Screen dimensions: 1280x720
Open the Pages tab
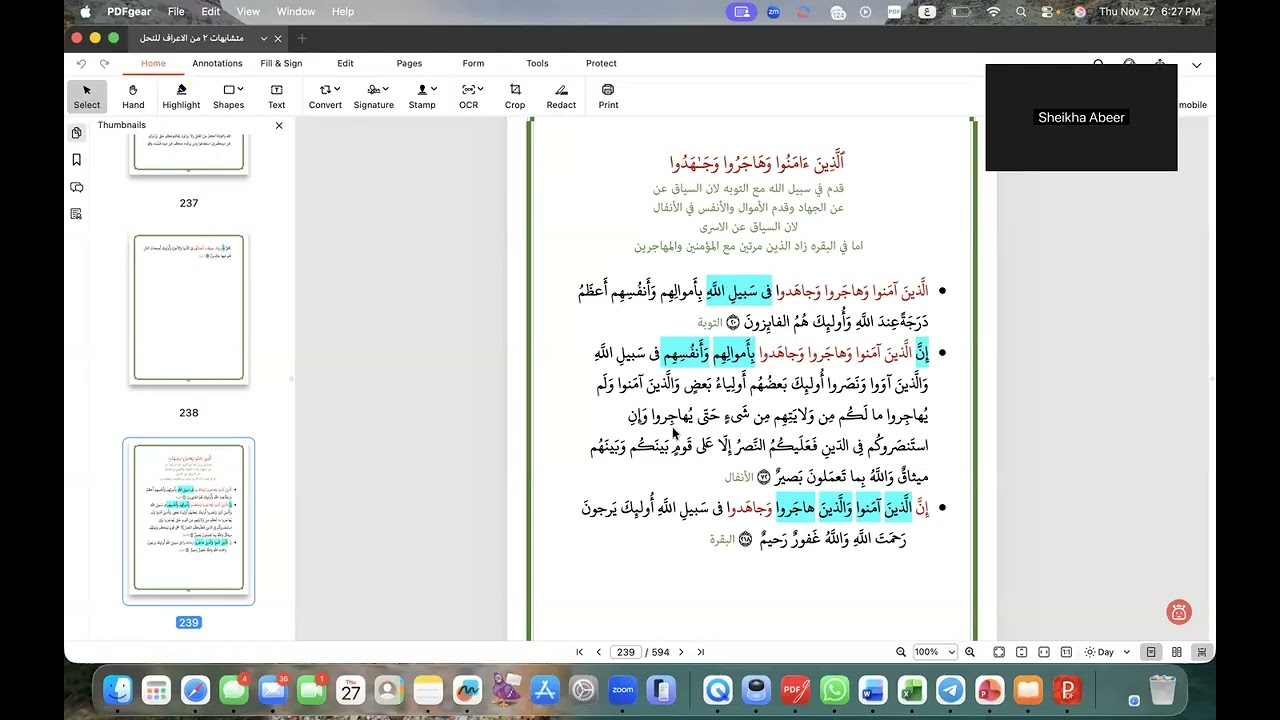click(409, 63)
